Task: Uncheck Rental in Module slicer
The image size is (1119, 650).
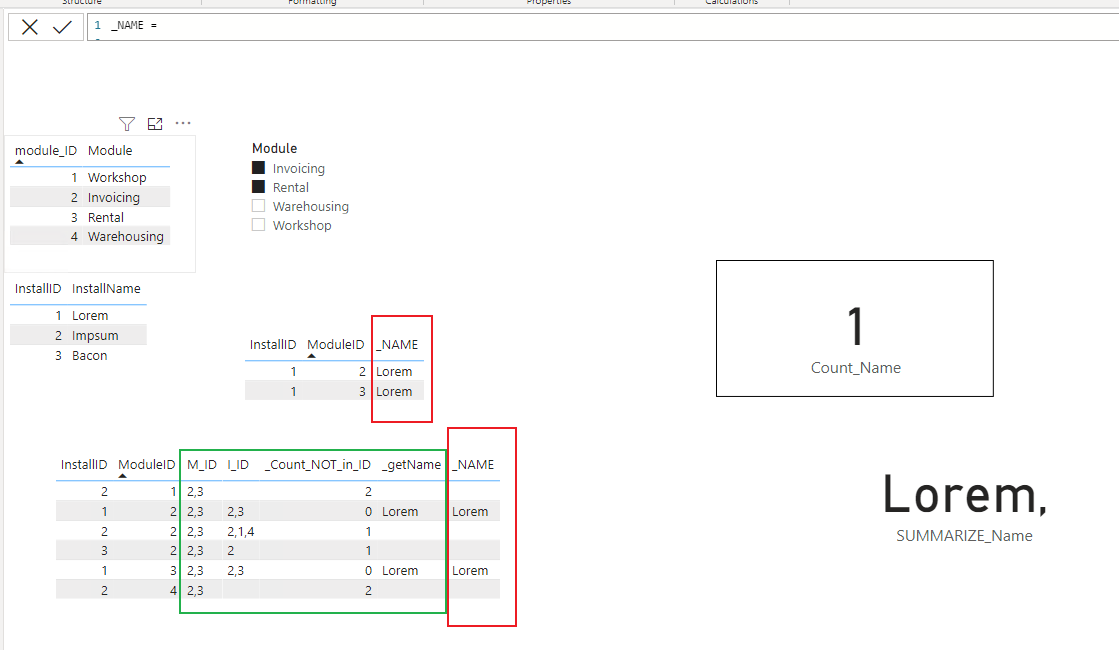Action: [x=258, y=187]
